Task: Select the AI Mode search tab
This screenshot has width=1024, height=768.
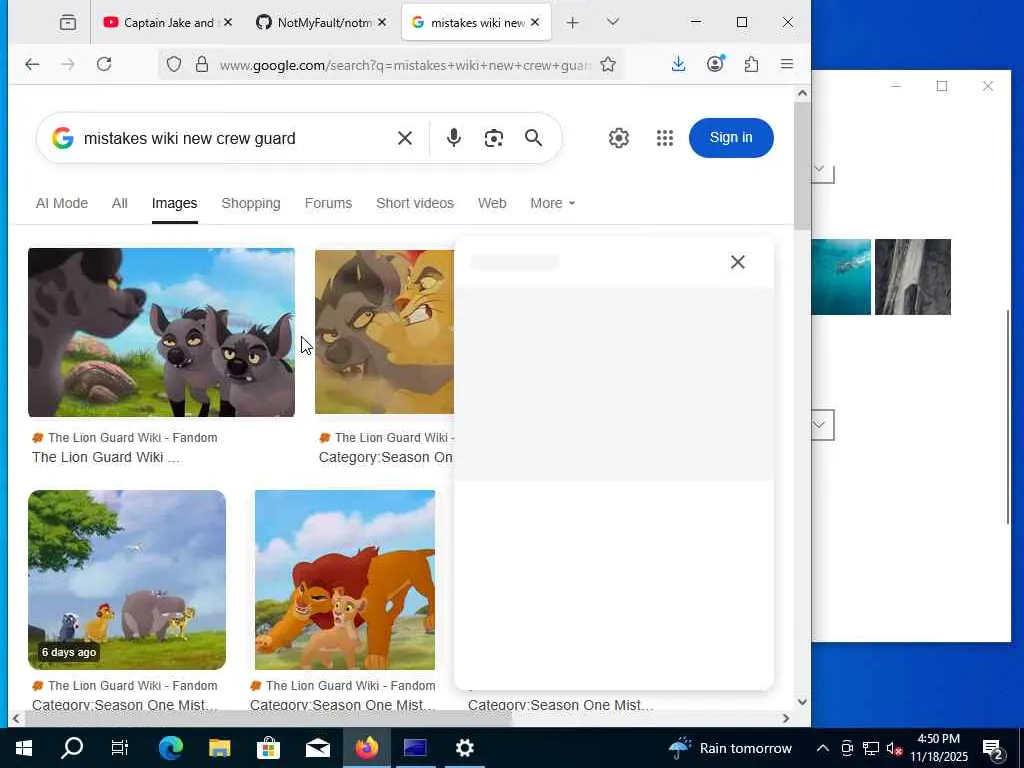Action: (61, 203)
